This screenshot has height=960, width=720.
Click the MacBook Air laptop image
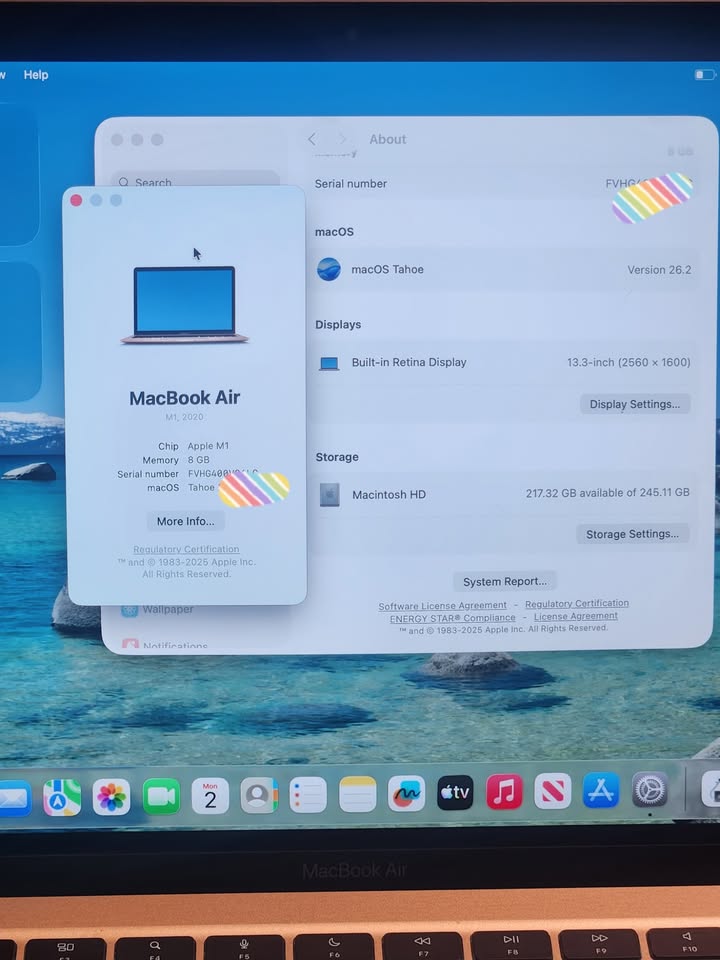point(184,304)
